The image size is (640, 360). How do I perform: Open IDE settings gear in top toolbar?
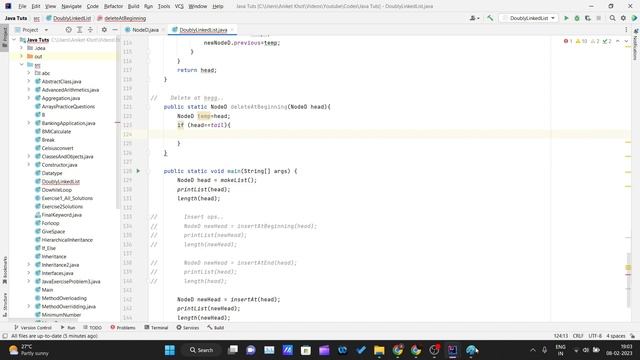click(x=623, y=18)
